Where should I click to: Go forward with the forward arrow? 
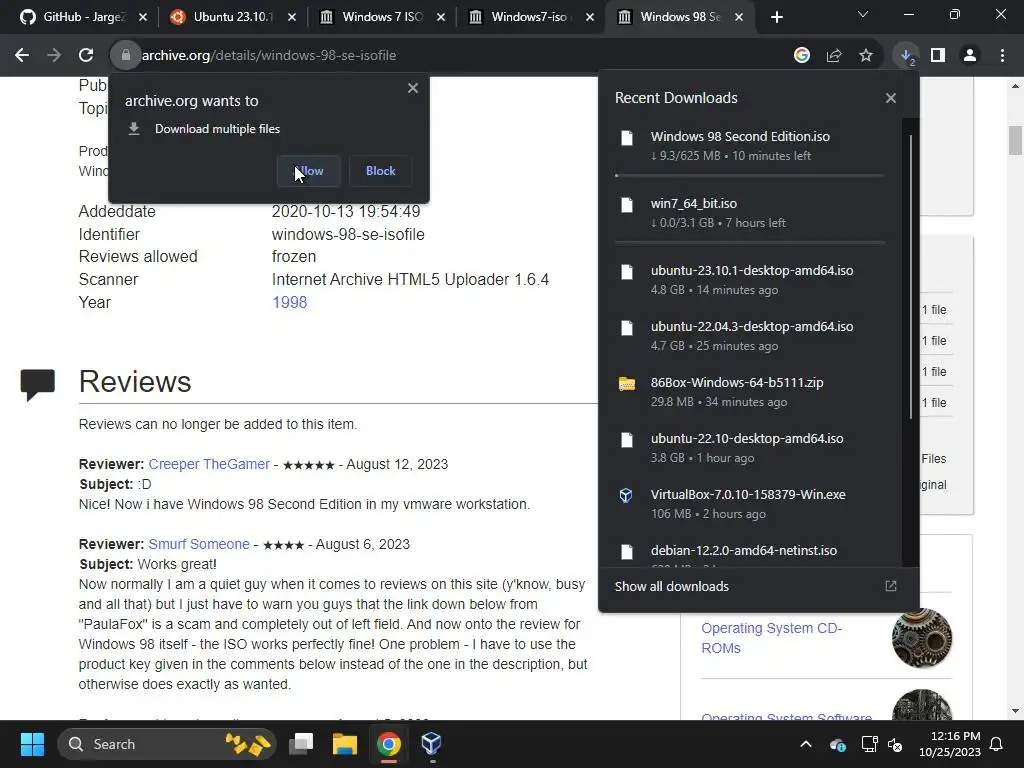(54, 56)
